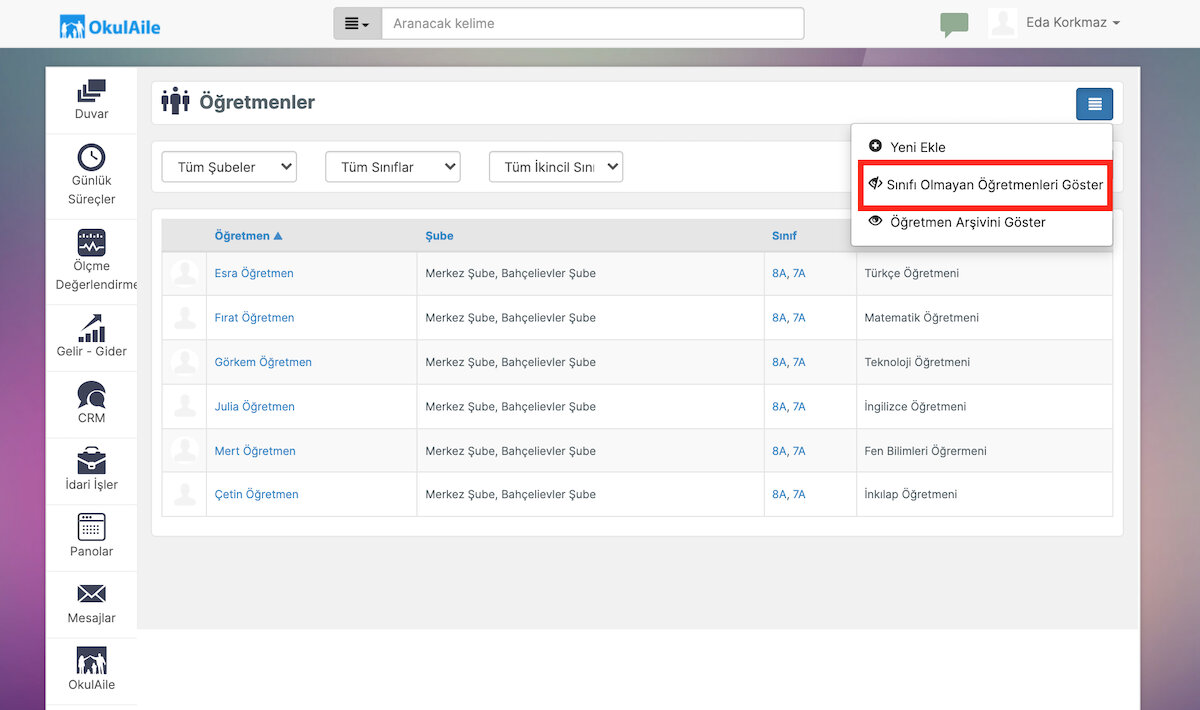The height and width of the screenshot is (710, 1200).
Task: Click Esra Öğretmen's avatar thumbnail
Action: point(184,273)
